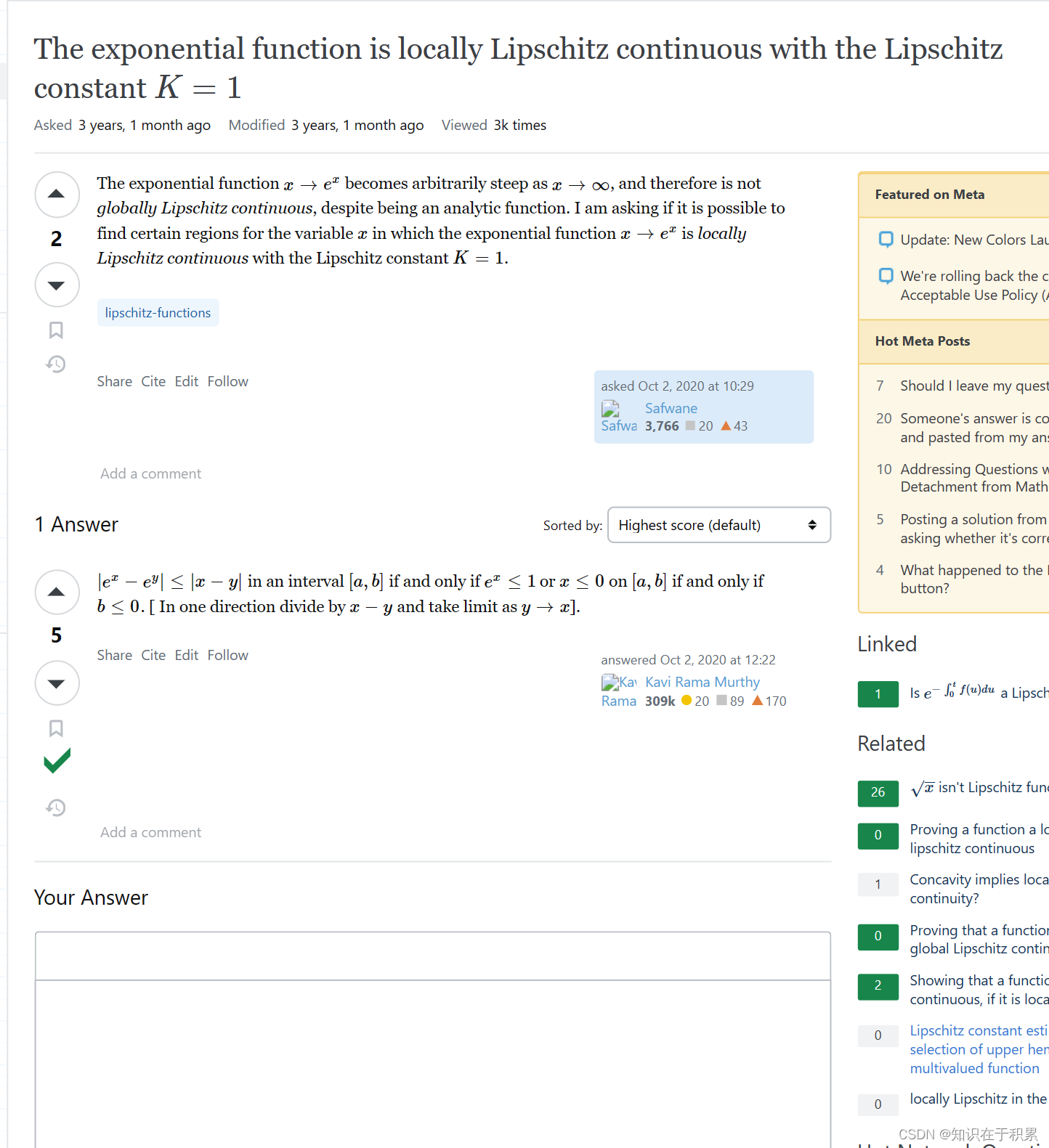Open the related post with score 26

(x=978, y=788)
